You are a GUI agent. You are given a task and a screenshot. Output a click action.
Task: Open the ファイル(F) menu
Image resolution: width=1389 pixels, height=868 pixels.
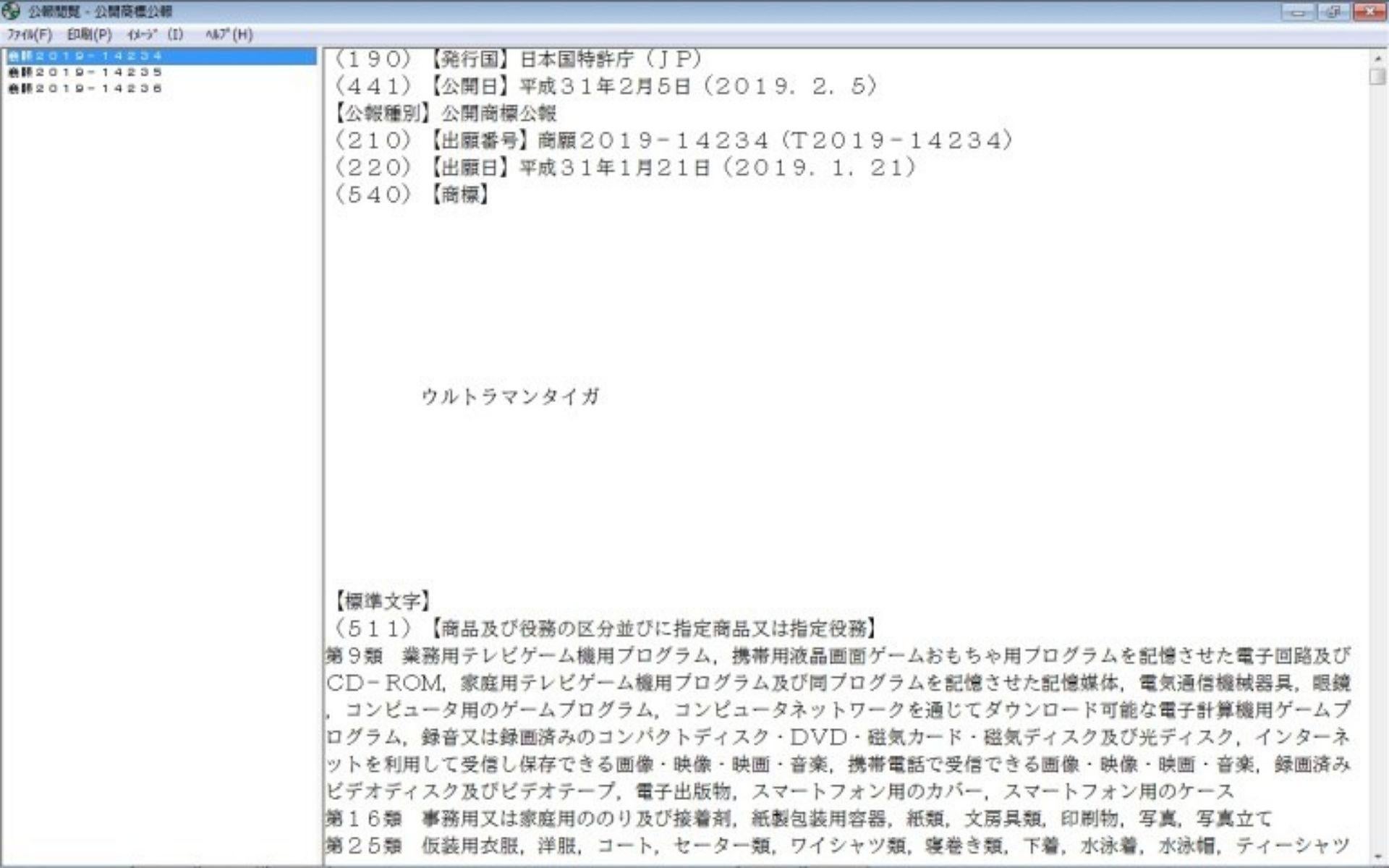point(30,35)
